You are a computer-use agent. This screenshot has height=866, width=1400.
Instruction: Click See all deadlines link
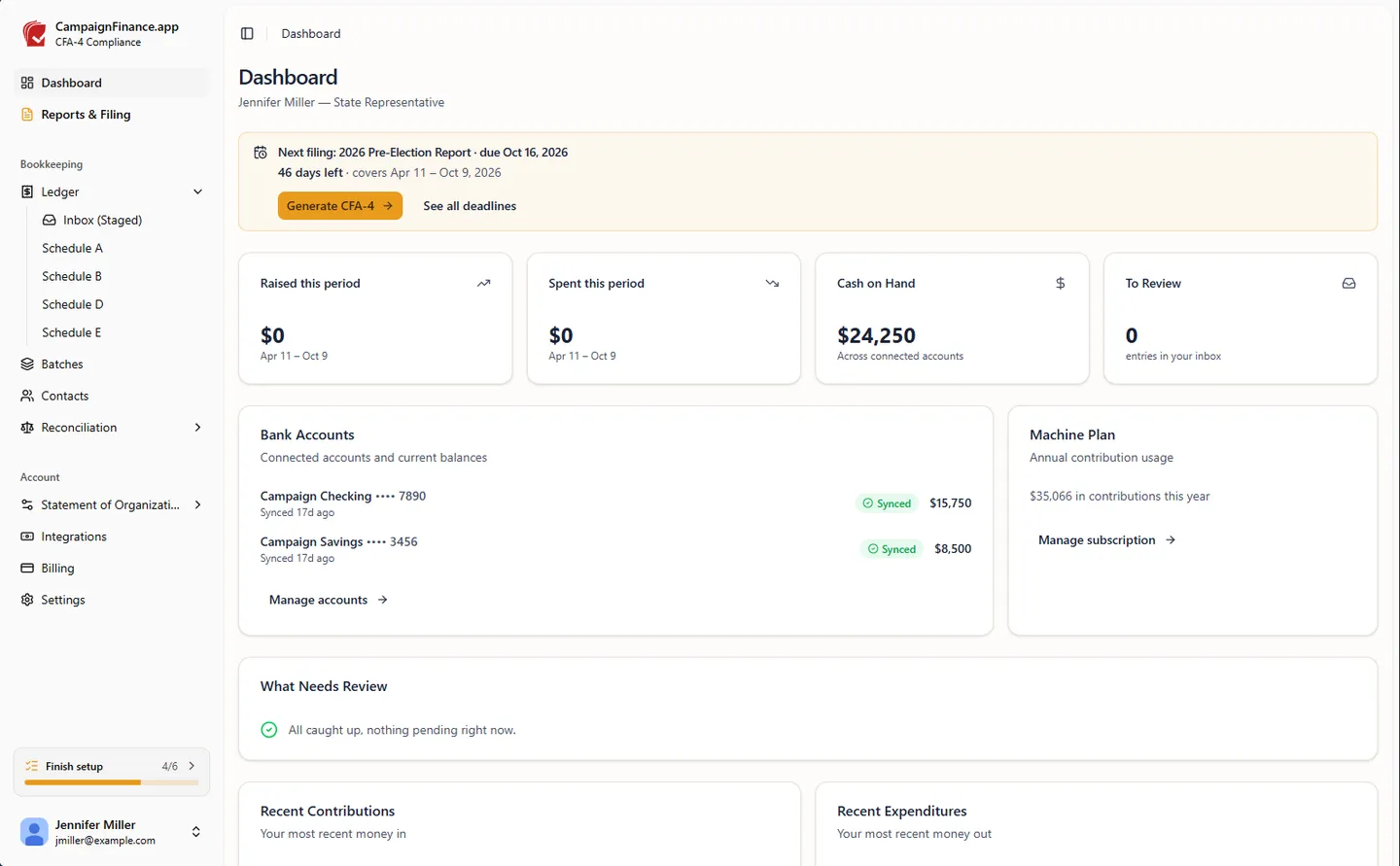pyautogui.click(x=470, y=206)
